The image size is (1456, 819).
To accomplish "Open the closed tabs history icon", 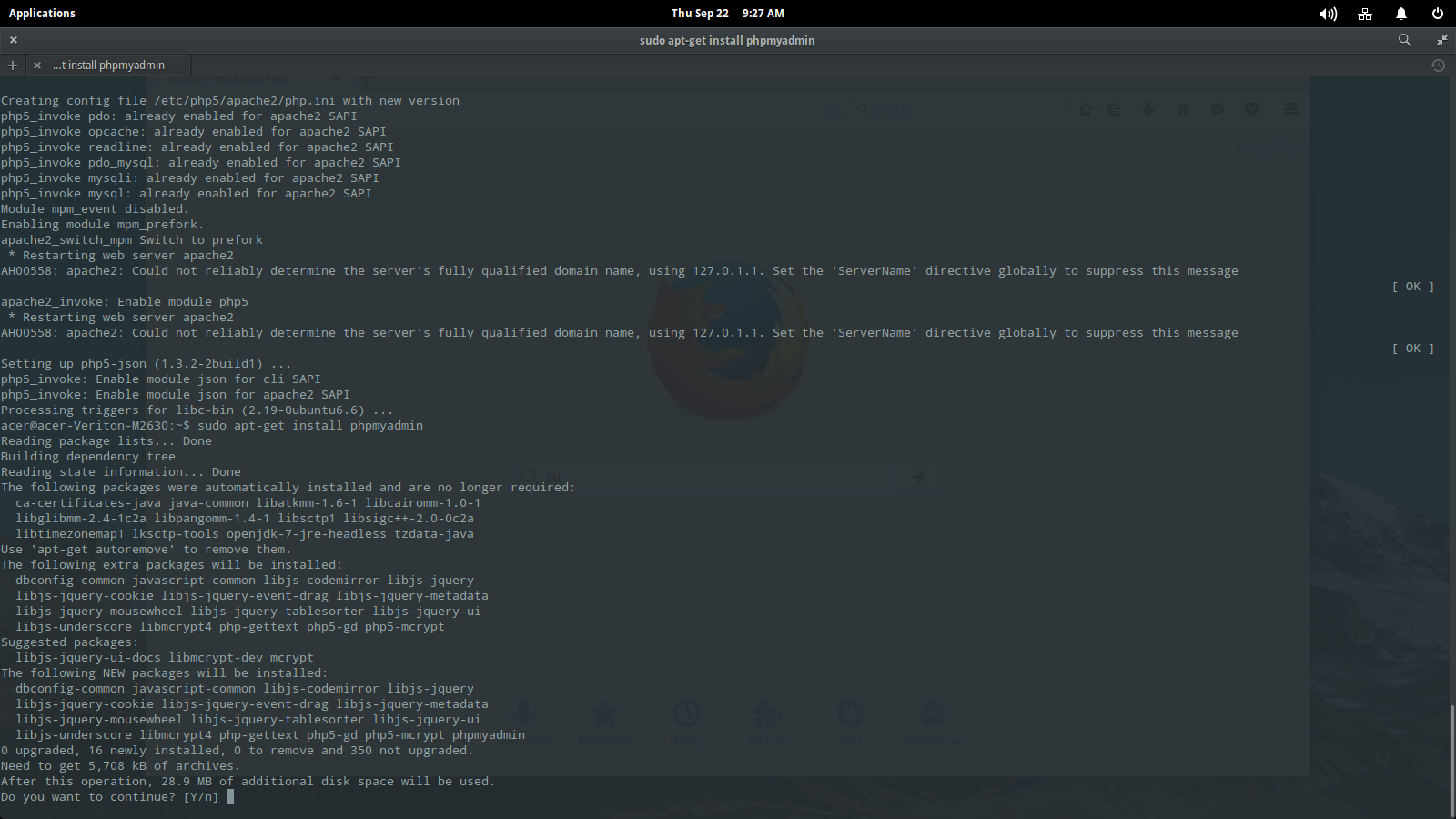I will coord(1438,66).
